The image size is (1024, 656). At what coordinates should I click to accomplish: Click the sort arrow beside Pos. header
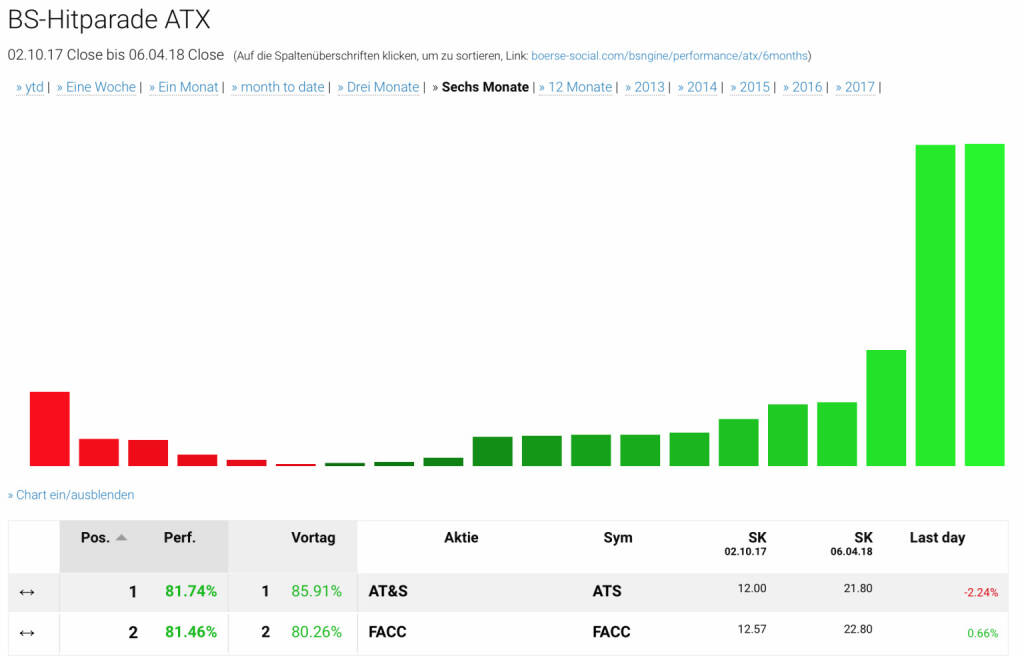coord(121,537)
